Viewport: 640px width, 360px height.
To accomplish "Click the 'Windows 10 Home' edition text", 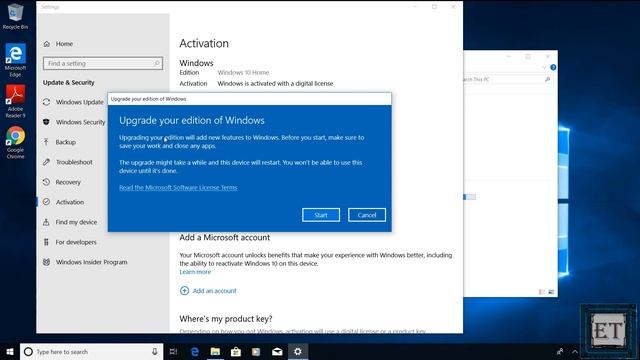I will [243, 73].
